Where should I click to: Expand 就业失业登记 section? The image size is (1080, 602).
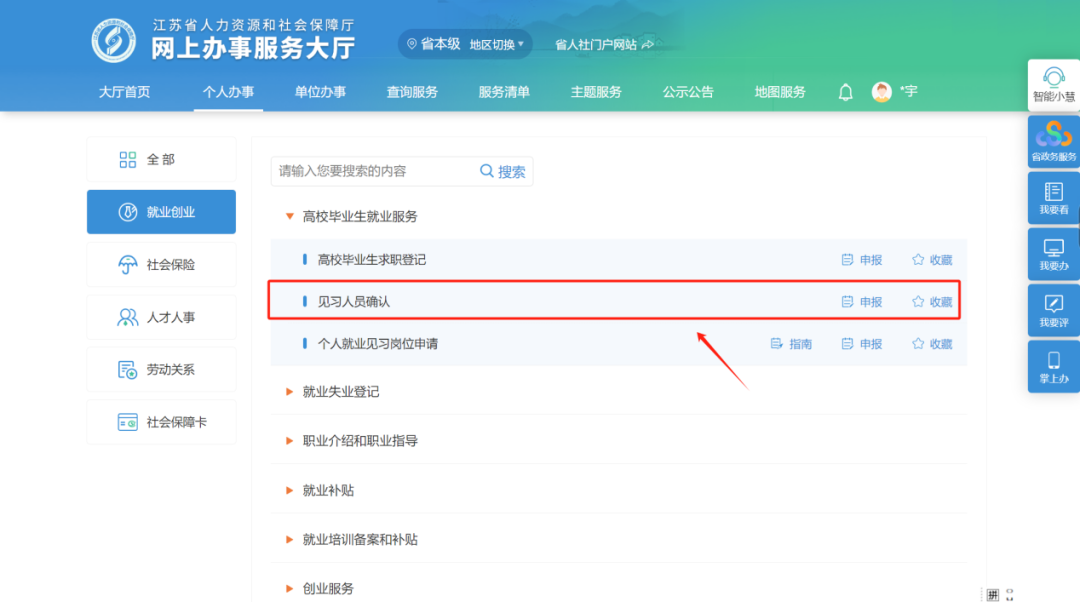point(289,392)
